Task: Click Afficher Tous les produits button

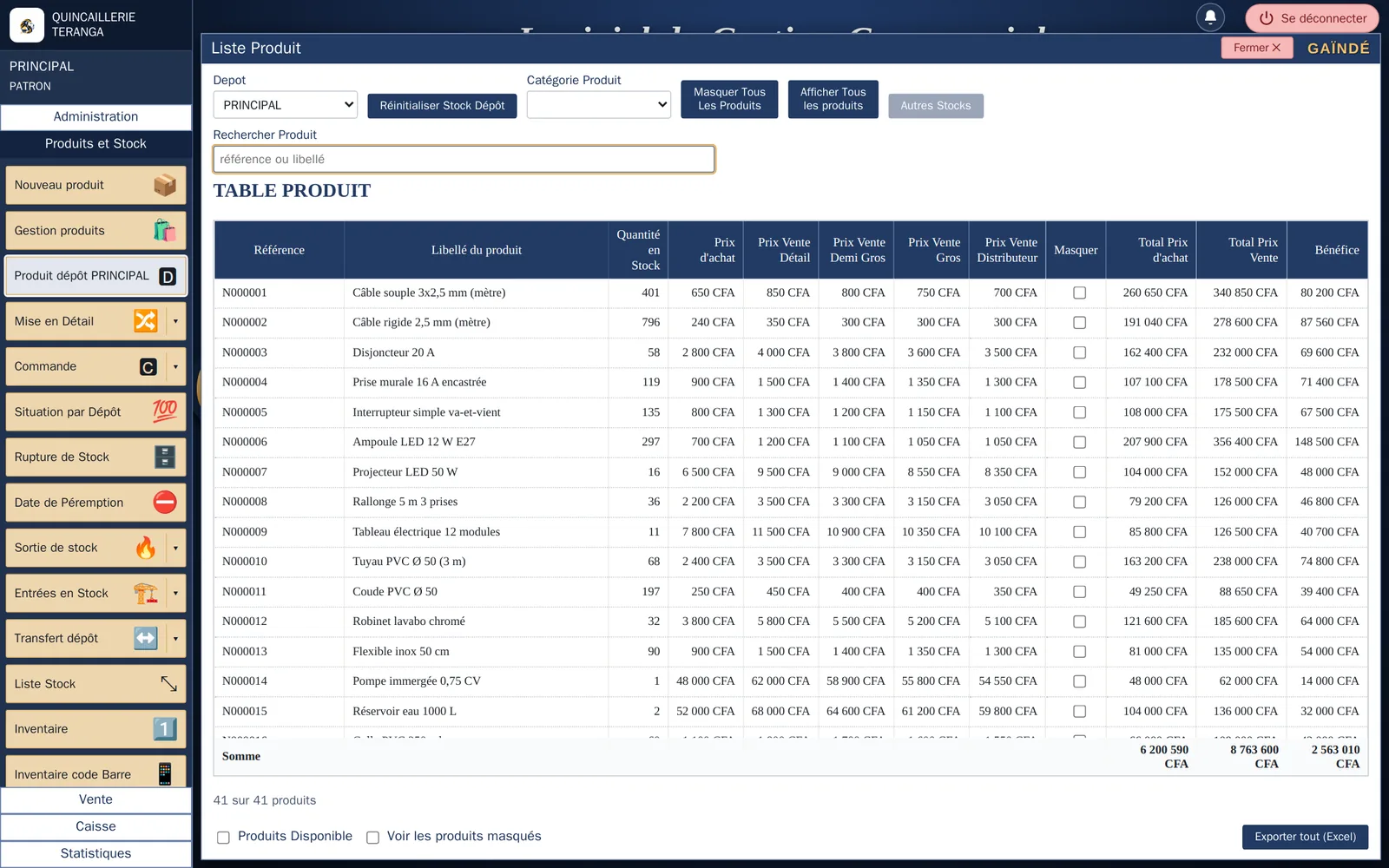Action: click(833, 99)
